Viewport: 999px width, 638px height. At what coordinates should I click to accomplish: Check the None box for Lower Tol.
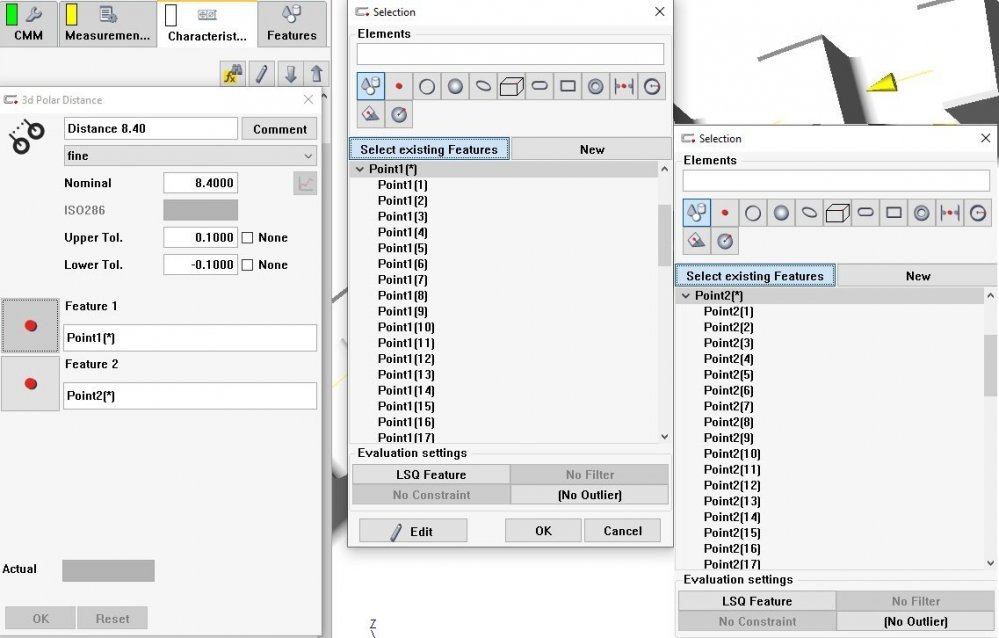(x=248, y=265)
